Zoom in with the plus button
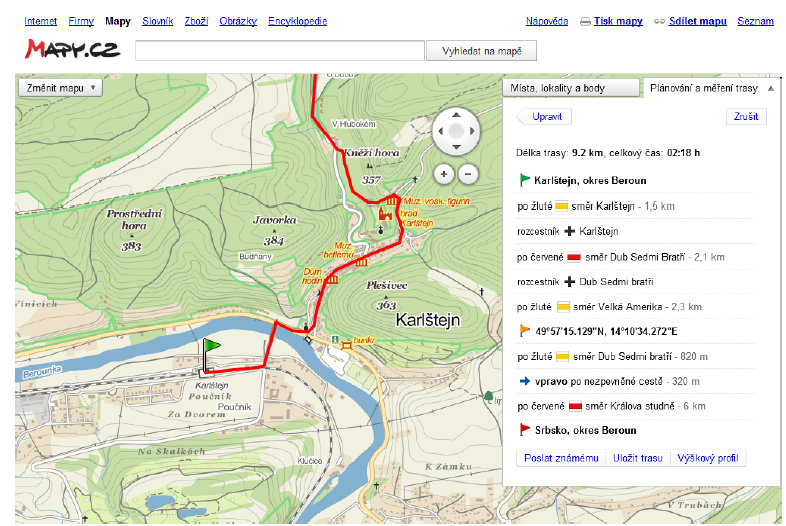 tap(444, 174)
